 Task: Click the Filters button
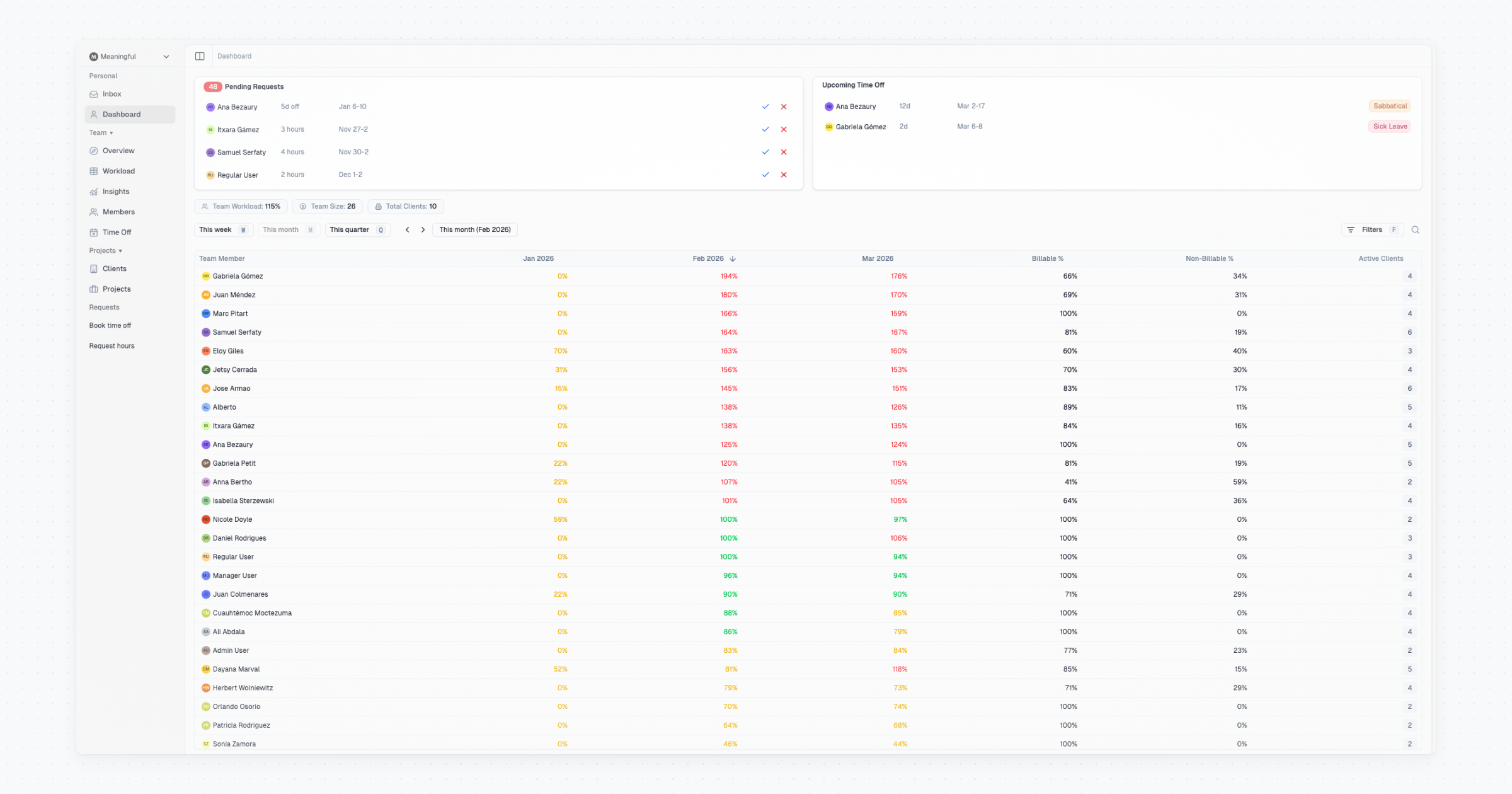(1372, 230)
